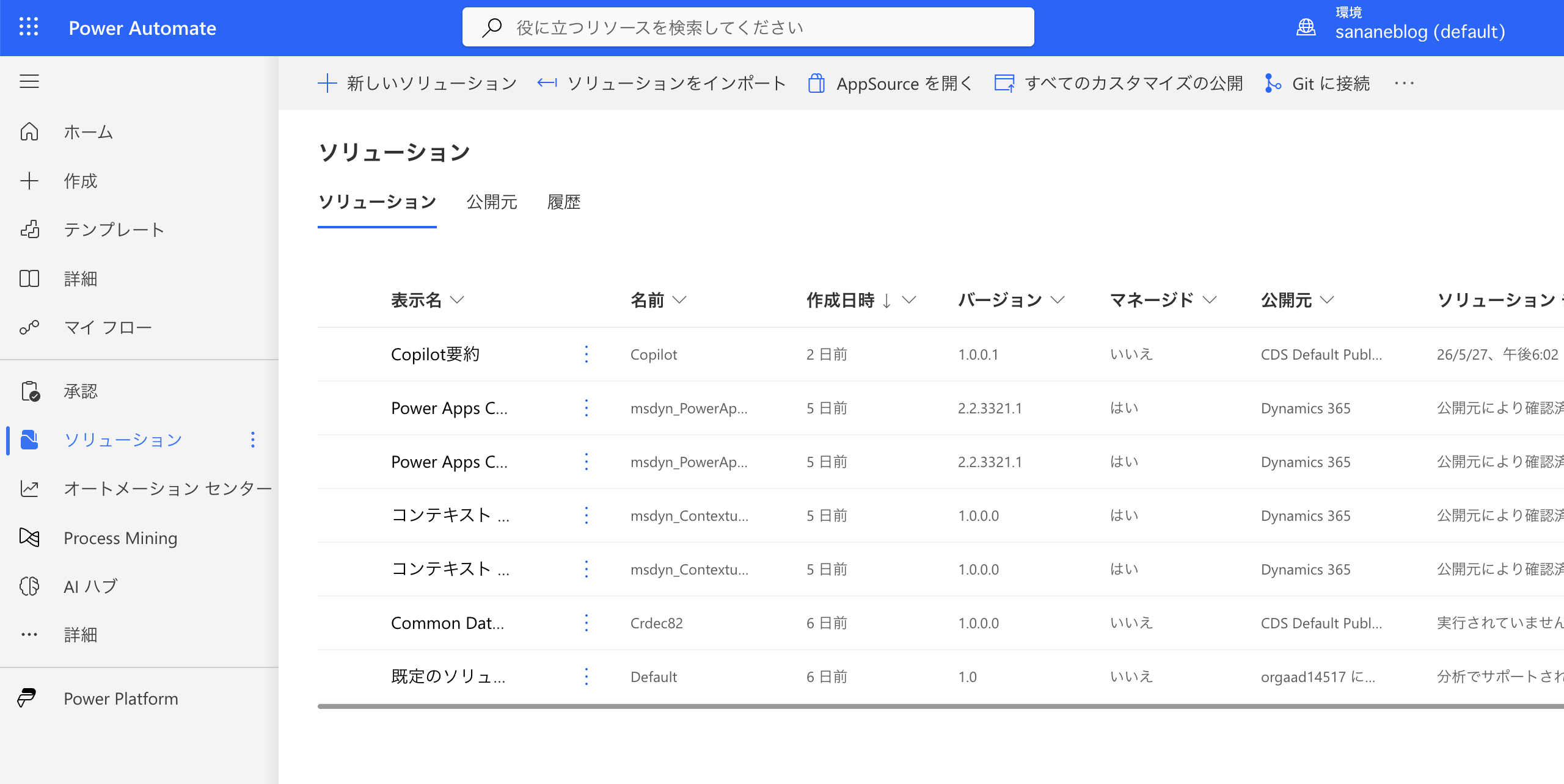Screen dimensions: 1564x784
Task: Click the 26/5/27、午後6:02 cell
Action: (x=1497, y=354)
